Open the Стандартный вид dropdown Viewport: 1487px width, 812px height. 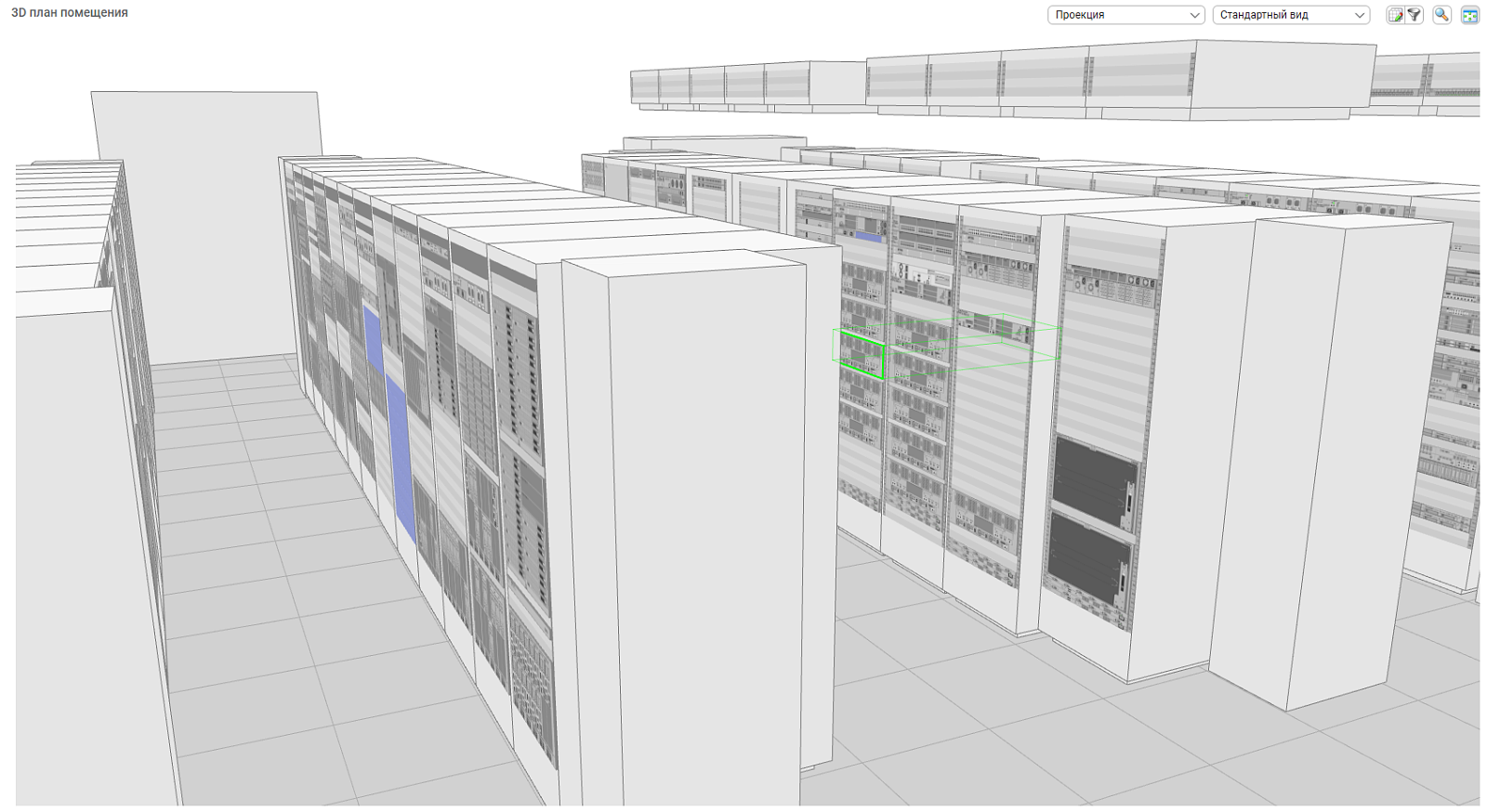click(x=1291, y=15)
